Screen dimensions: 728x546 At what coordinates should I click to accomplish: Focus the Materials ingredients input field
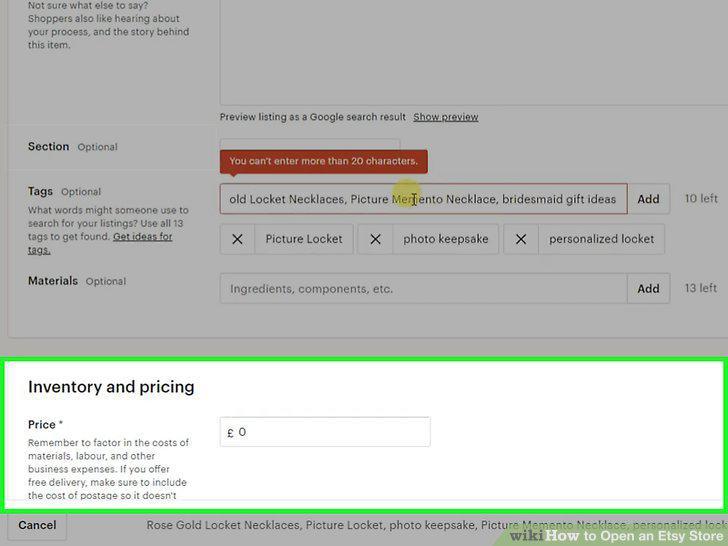[423, 288]
